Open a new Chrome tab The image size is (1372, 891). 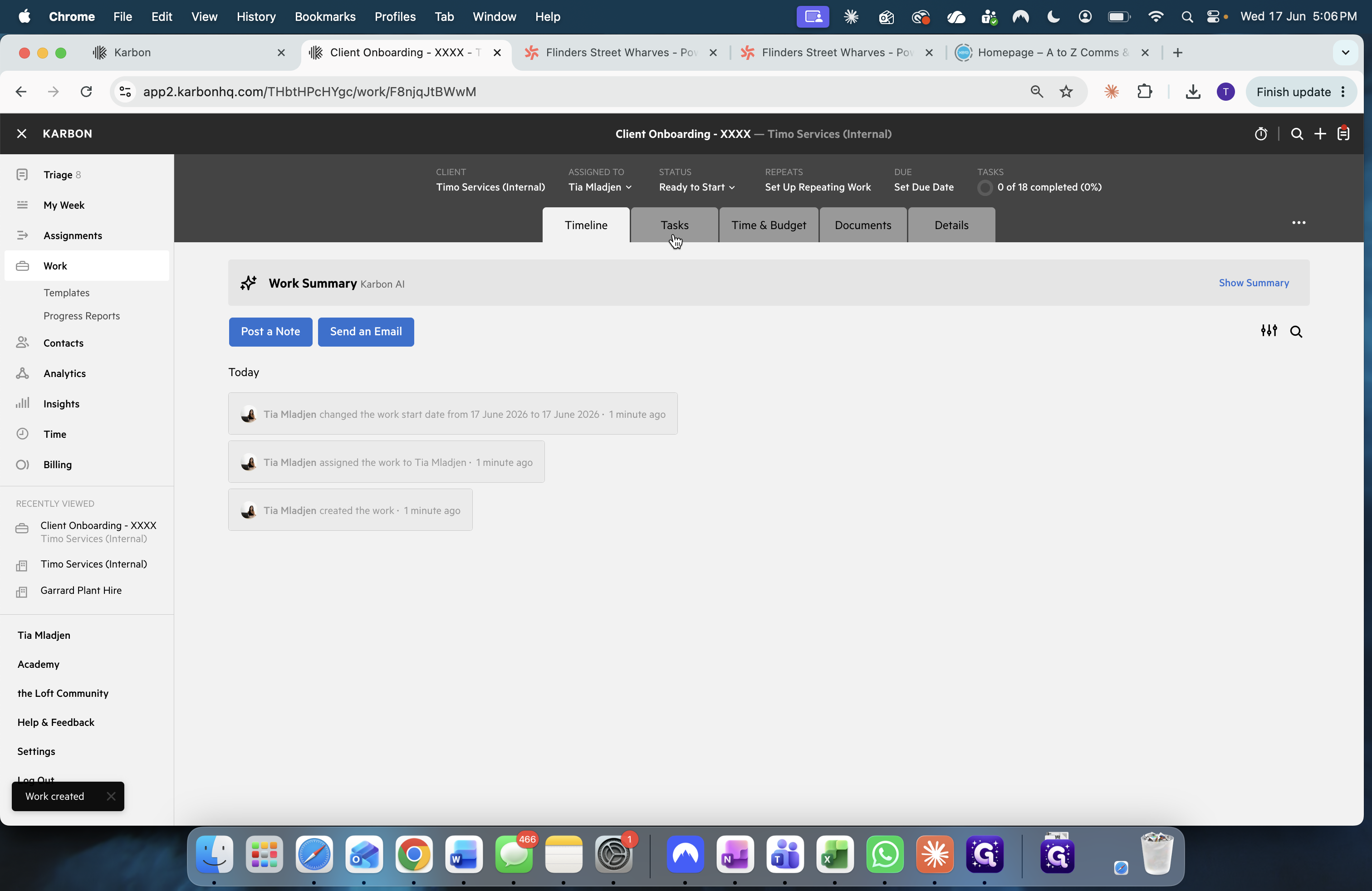point(1178,53)
